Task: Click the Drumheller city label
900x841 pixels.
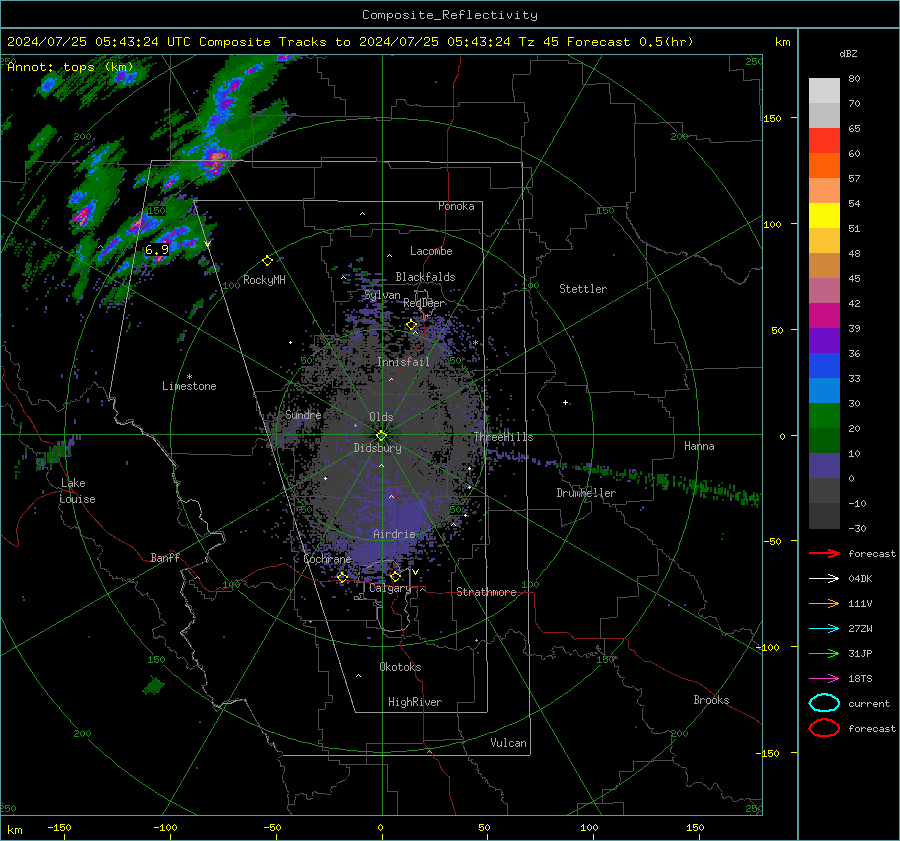Action: pyautogui.click(x=586, y=493)
